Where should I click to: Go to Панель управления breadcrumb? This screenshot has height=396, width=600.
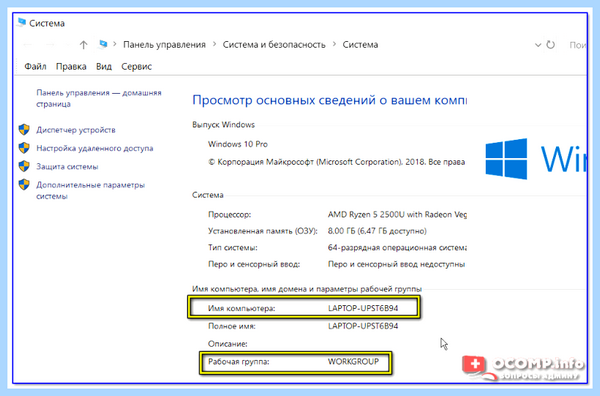[164, 45]
